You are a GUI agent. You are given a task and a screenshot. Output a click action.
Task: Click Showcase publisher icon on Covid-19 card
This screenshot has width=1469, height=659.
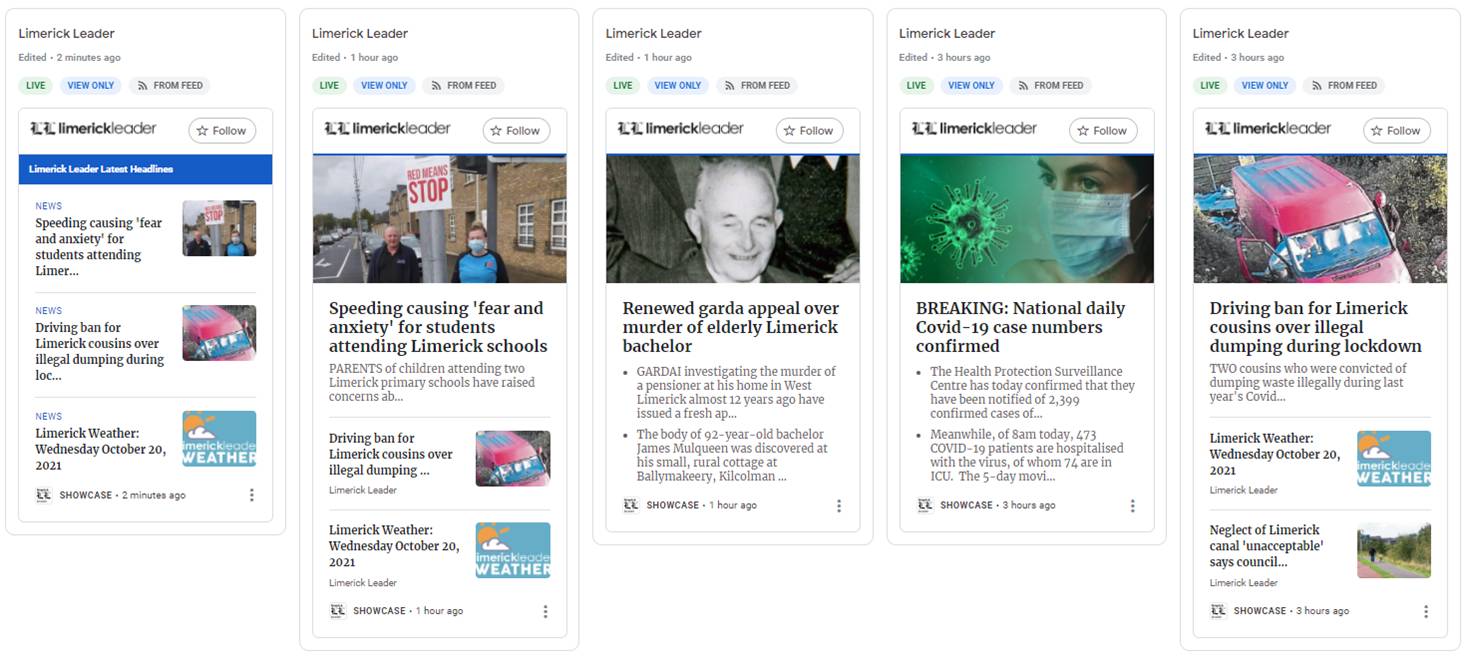coord(924,505)
